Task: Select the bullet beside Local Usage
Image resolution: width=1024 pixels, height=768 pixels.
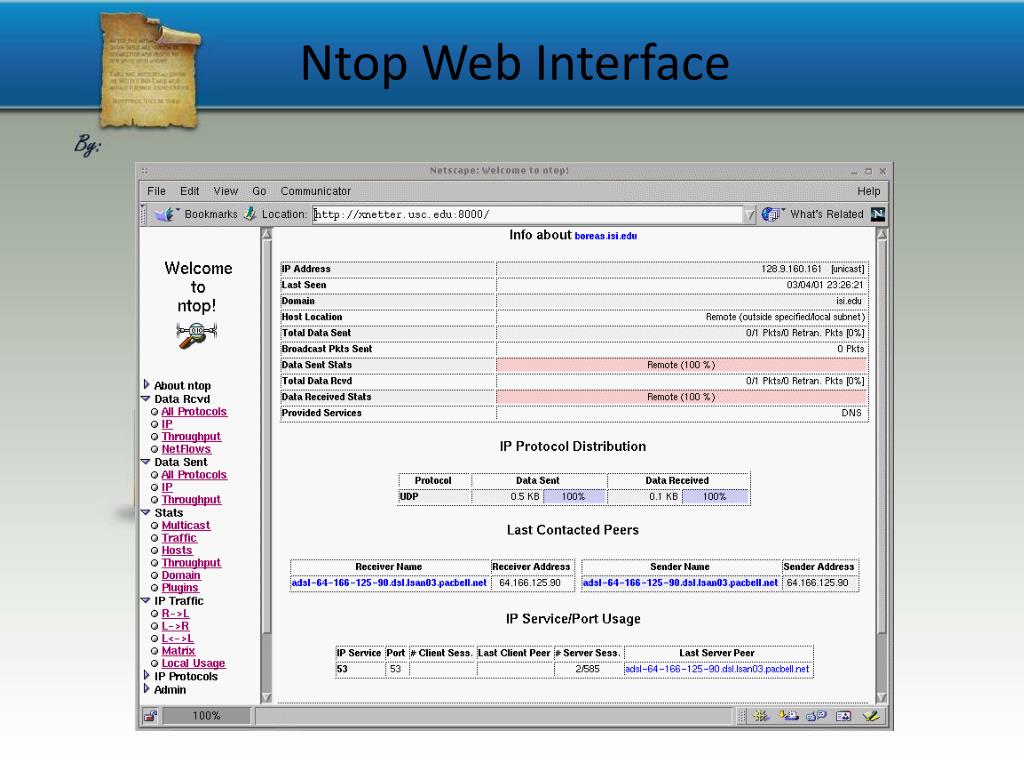Action: point(155,664)
